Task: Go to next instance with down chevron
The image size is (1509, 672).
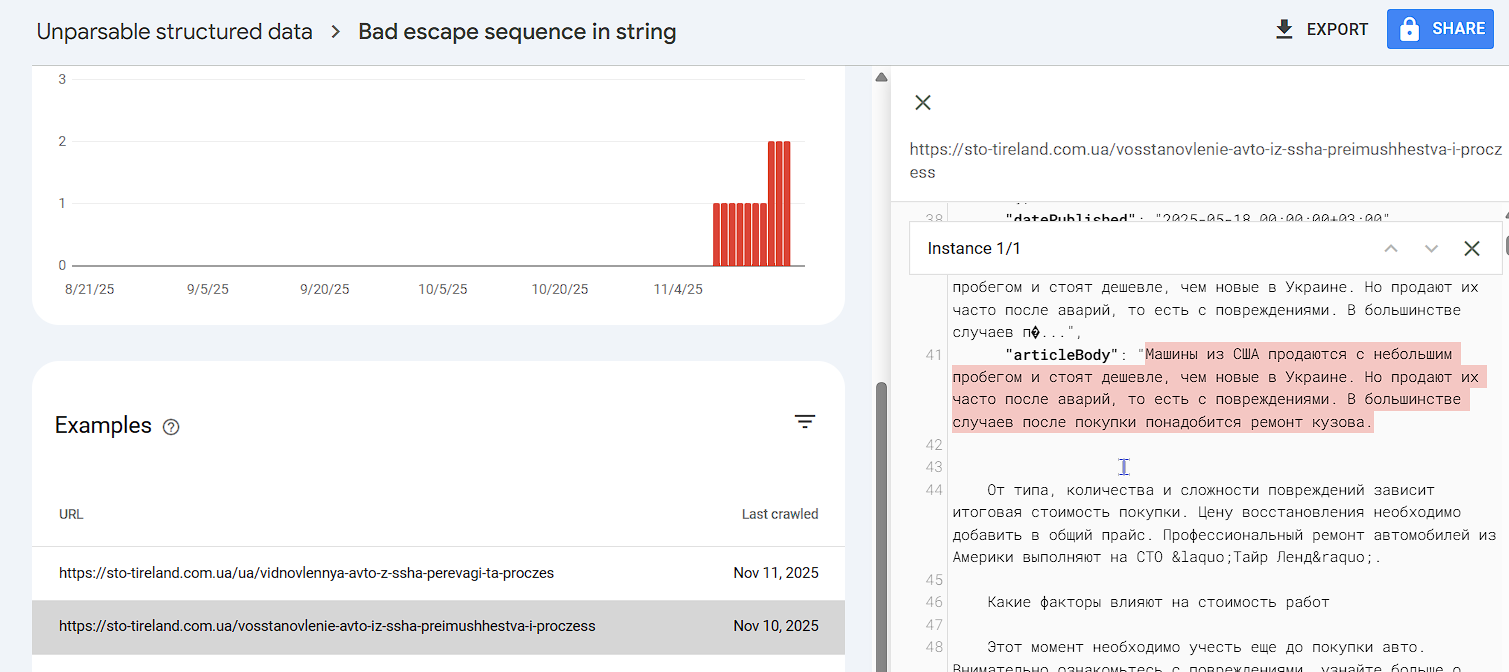Action: coord(1431,248)
